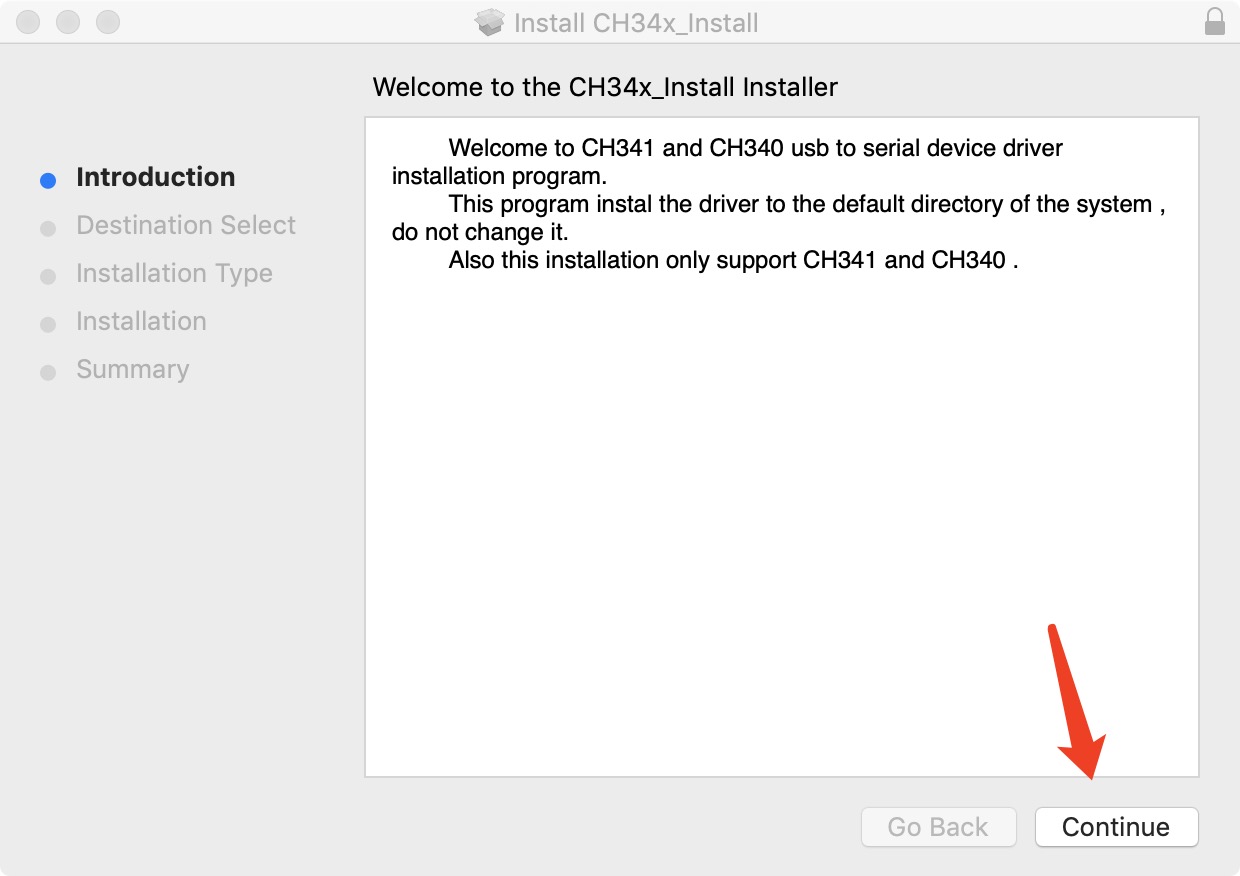Select the Introduction step in the sidebar

[x=155, y=177]
